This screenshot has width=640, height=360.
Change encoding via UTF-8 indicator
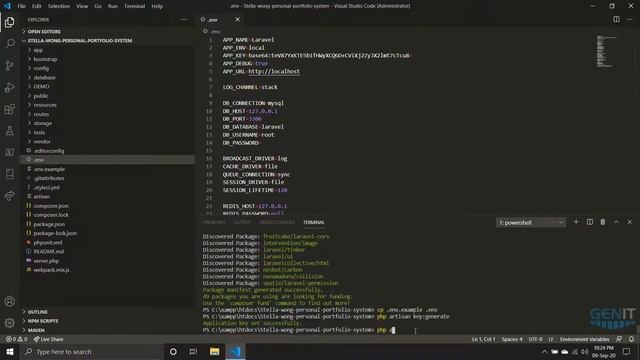pyautogui.click(x=536, y=339)
